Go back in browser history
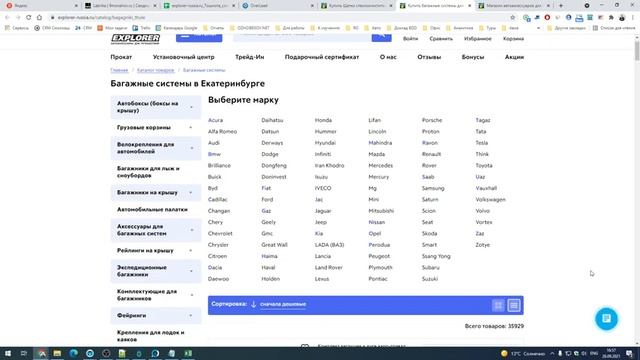Viewport: 640px width, 360px height. coord(7,18)
